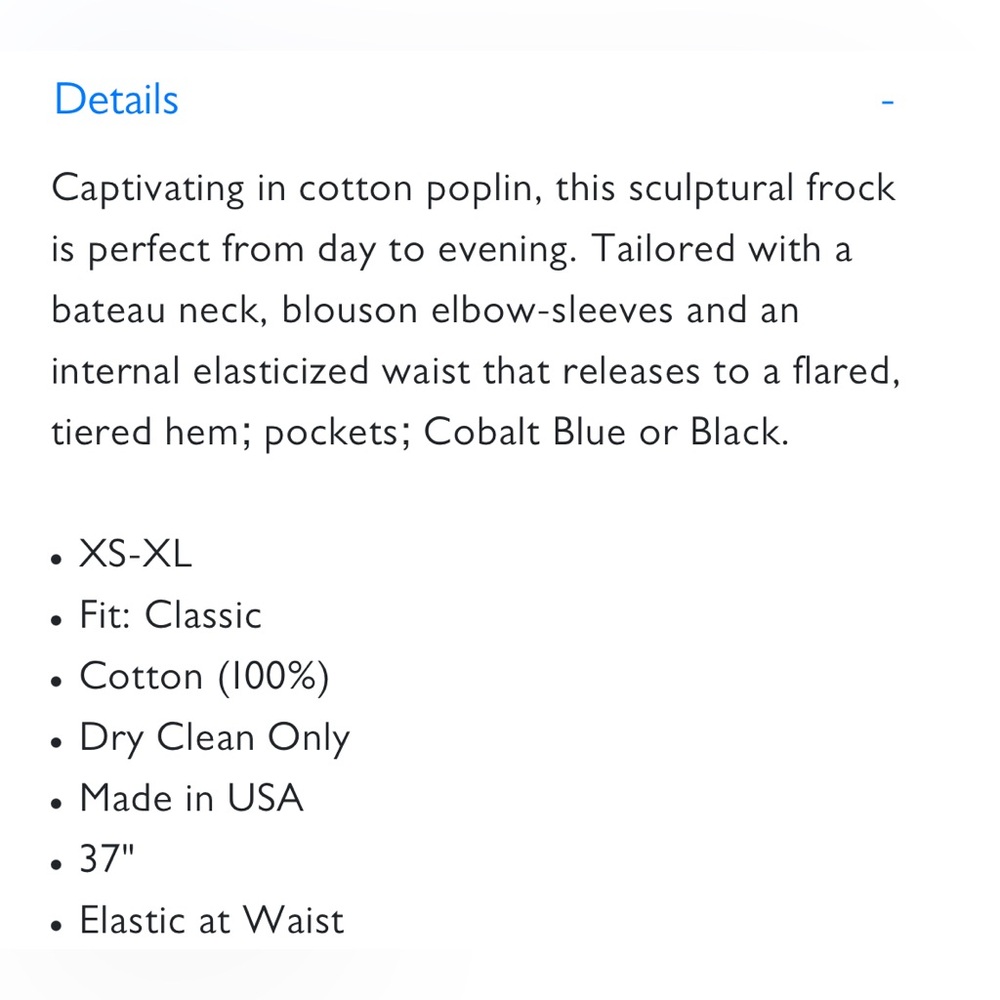Select the Made in USA bullet item
Viewport: 1000px width, 1000px height.
[191, 798]
